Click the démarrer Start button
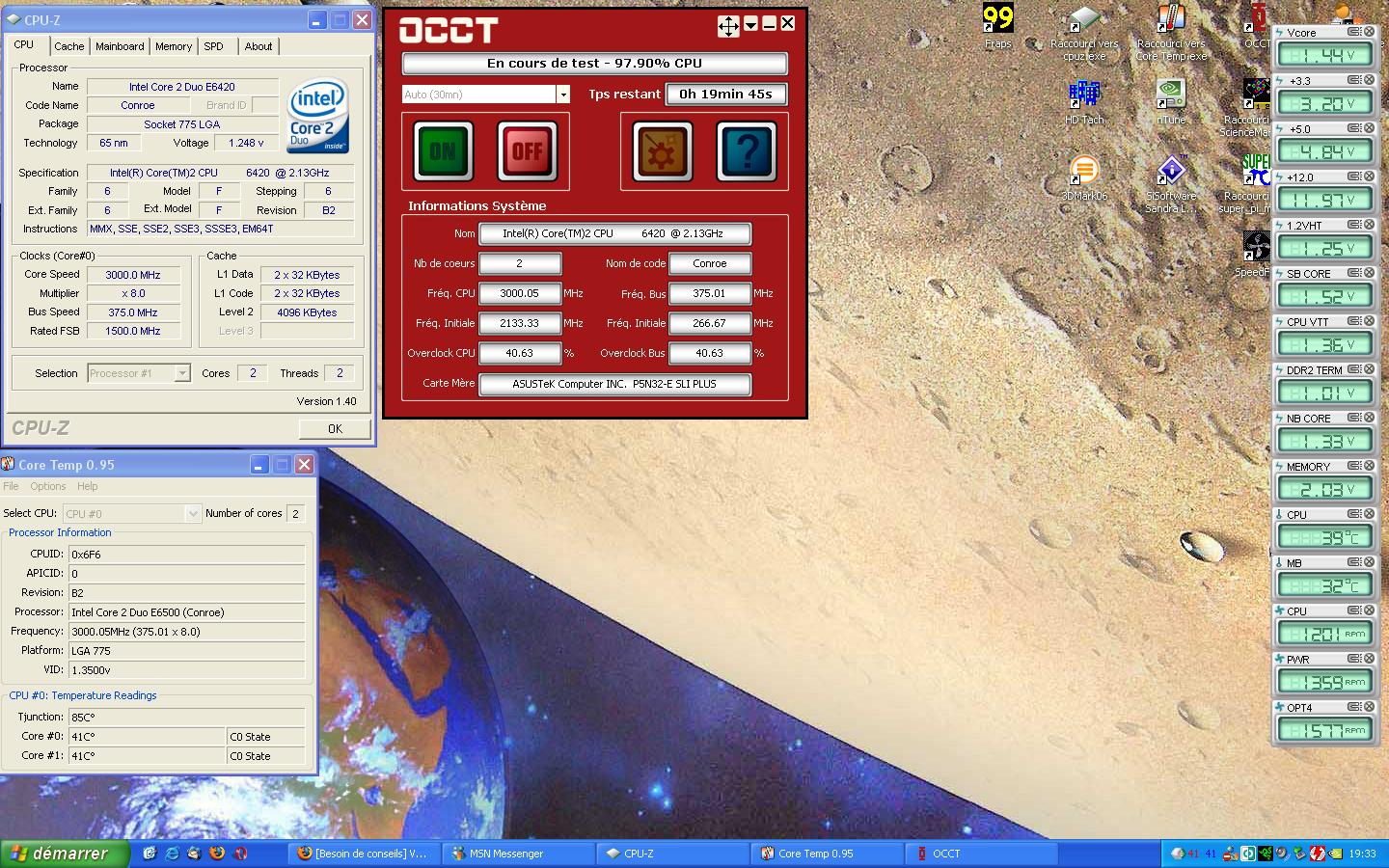1389x868 pixels. point(64,854)
